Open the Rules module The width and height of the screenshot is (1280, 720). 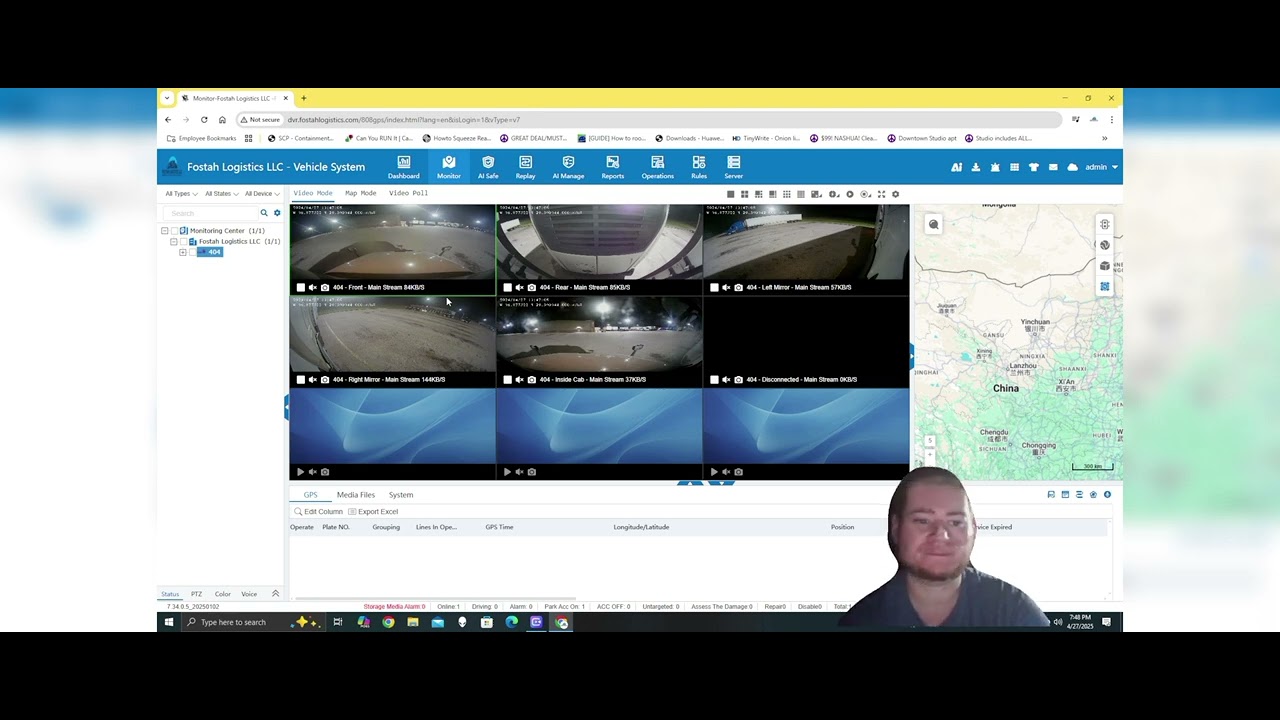pyautogui.click(x=699, y=167)
